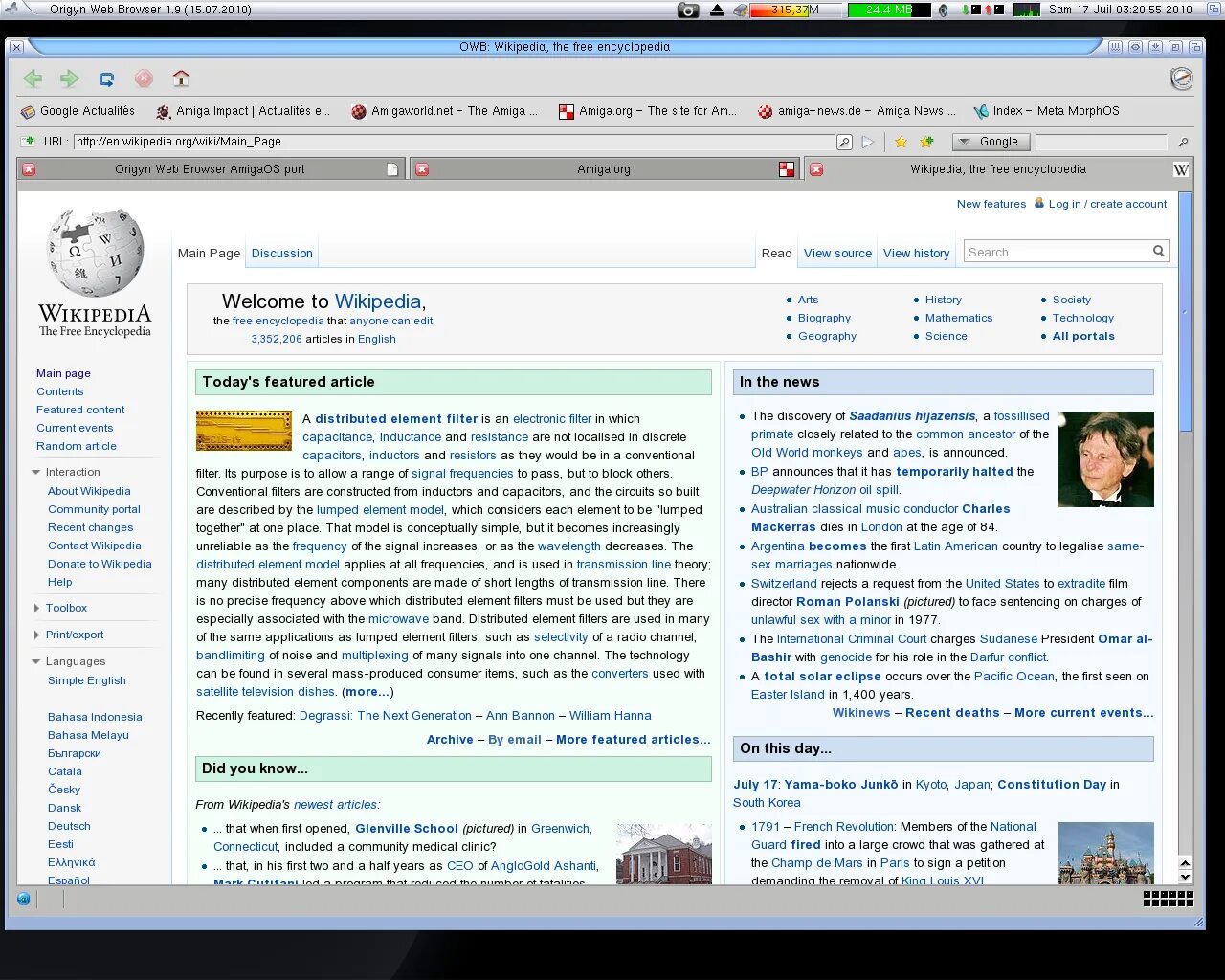Click Donate to Wikipedia link
The image size is (1225, 980).
click(100, 564)
